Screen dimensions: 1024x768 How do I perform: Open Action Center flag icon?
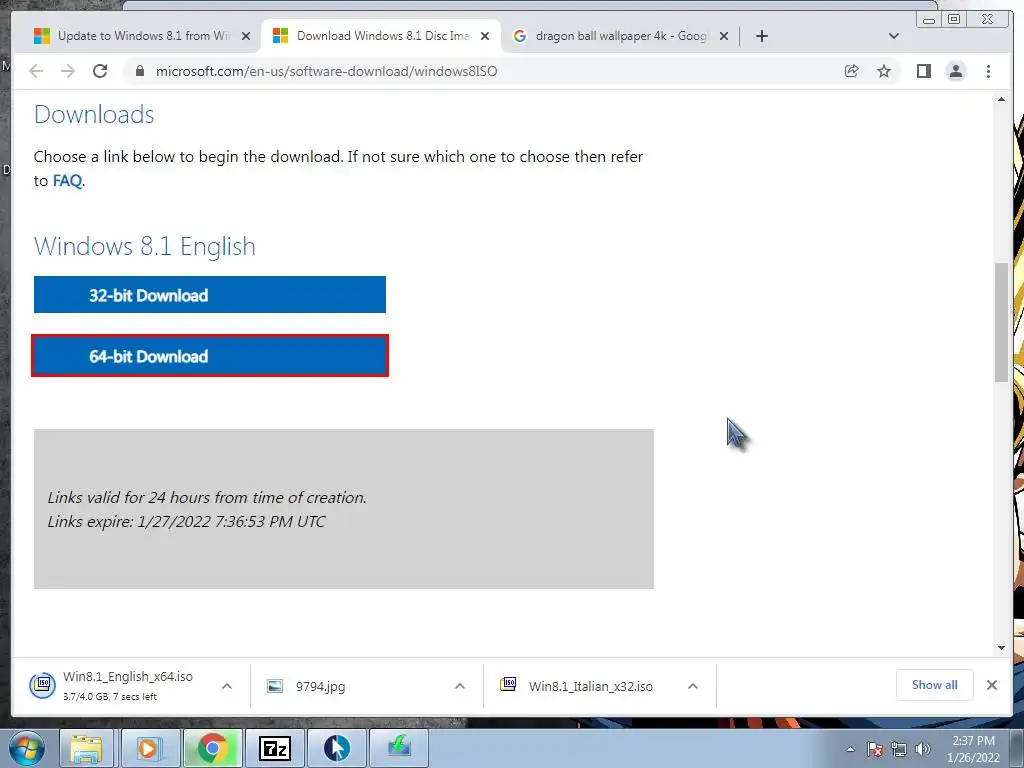click(x=874, y=749)
